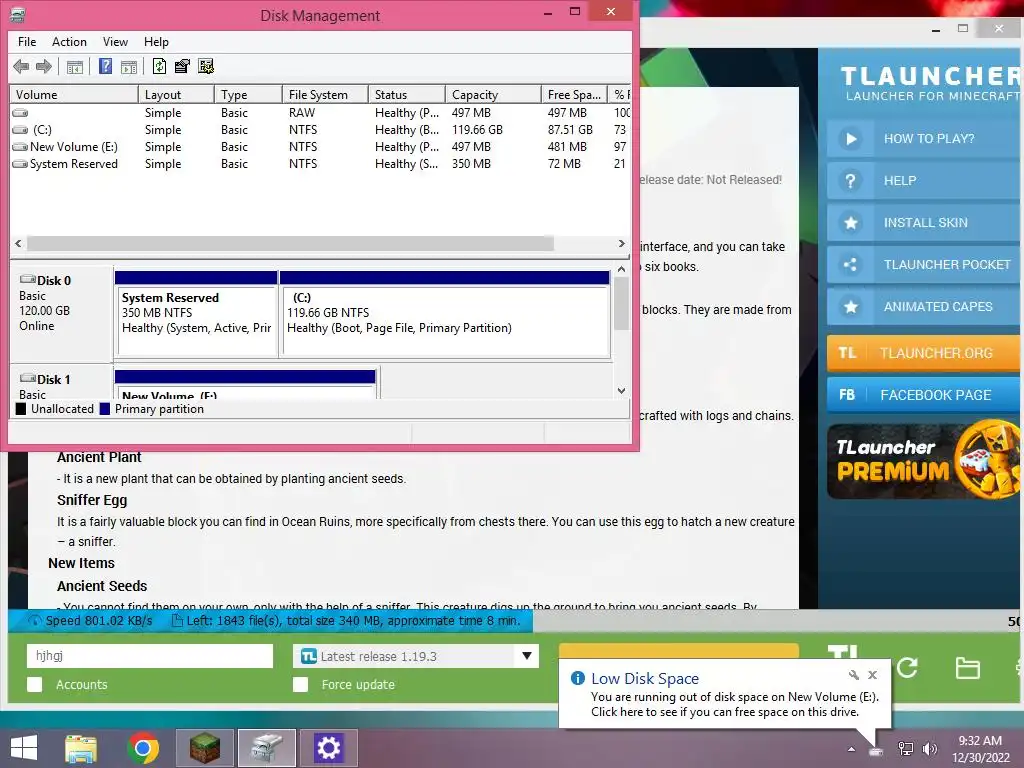Enable the Force update checkbox
The image size is (1024, 768).
point(300,684)
